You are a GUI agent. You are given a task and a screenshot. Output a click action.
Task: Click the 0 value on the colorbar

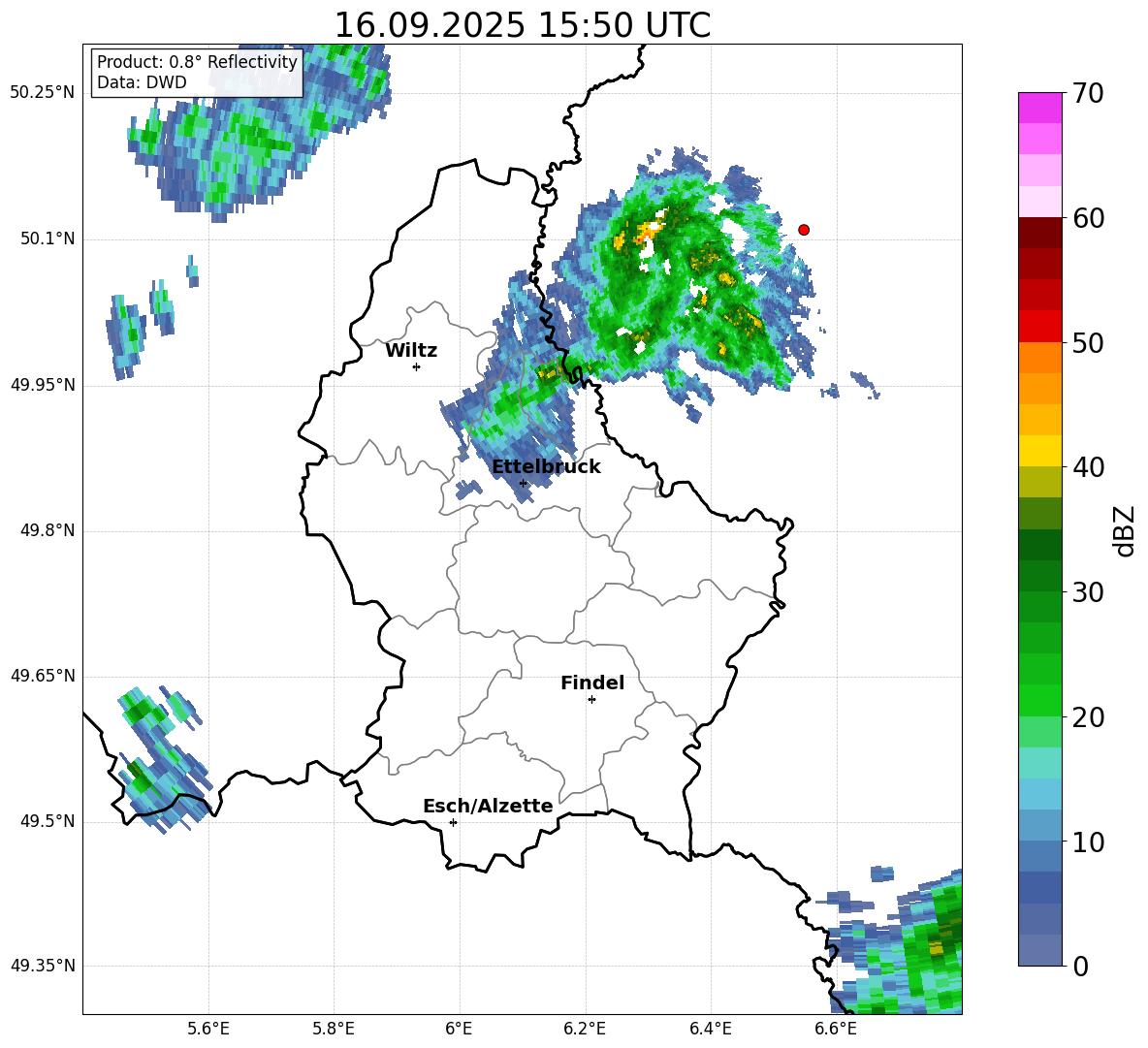point(1080,966)
